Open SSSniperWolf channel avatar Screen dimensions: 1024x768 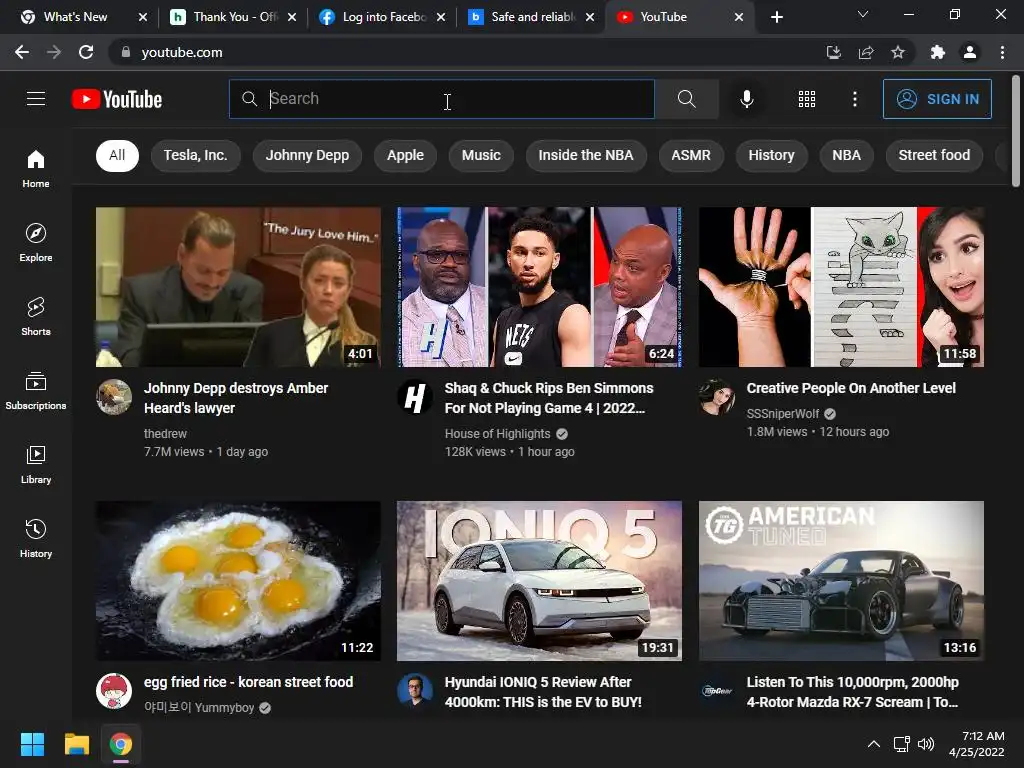coord(716,396)
